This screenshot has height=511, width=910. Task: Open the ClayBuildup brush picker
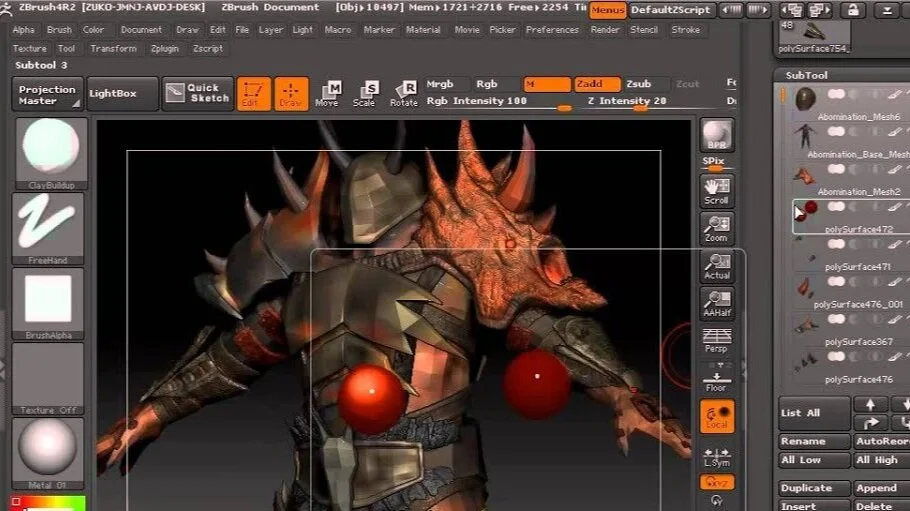pos(51,153)
